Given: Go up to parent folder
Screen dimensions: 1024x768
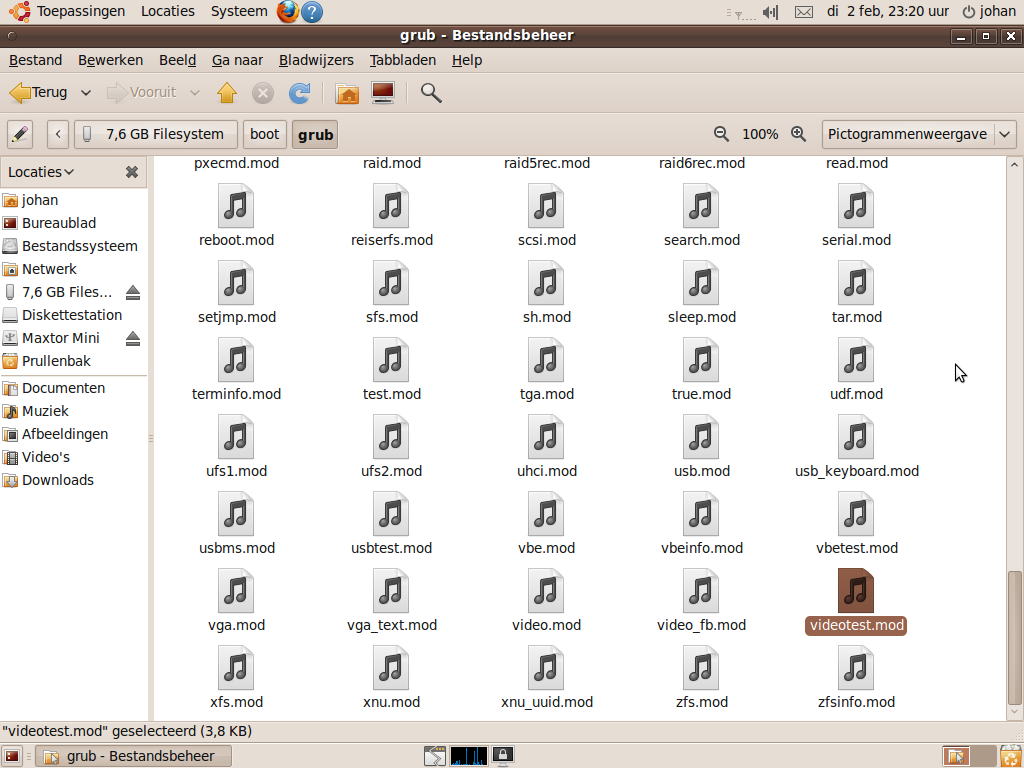Looking at the screenshot, I should (227, 93).
